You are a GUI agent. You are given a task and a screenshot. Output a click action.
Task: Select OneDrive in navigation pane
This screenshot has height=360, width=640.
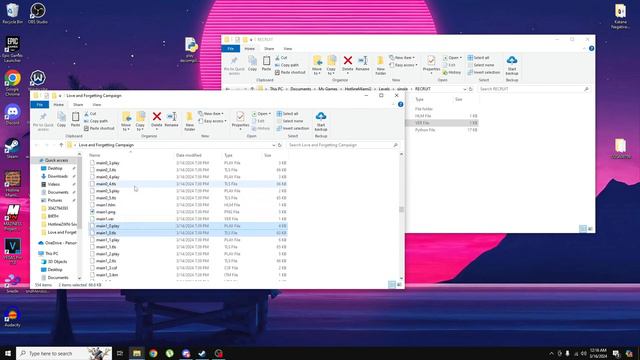point(58,242)
